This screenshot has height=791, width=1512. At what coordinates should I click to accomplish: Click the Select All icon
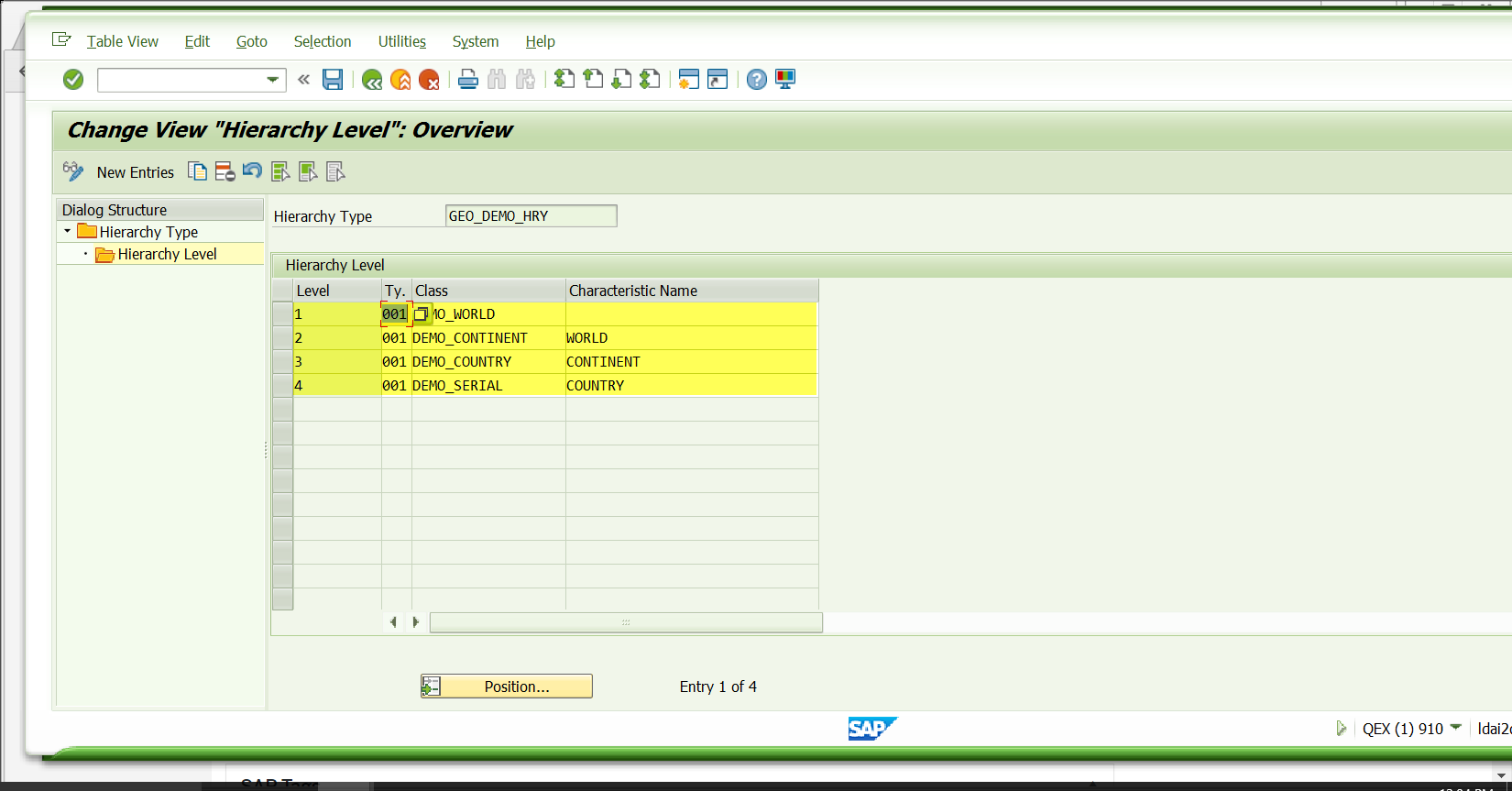(280, 171)
